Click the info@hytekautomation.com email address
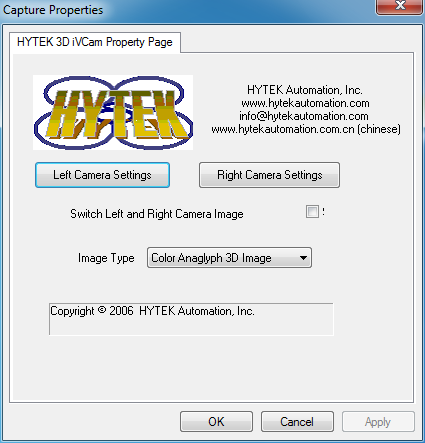This screenshot has height=443, width=425. tap(304, 116)
